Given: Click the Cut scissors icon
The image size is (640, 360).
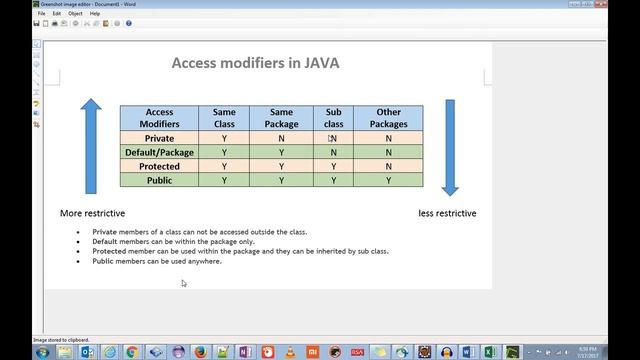Looking at the screenshot, I should [87, 24].
